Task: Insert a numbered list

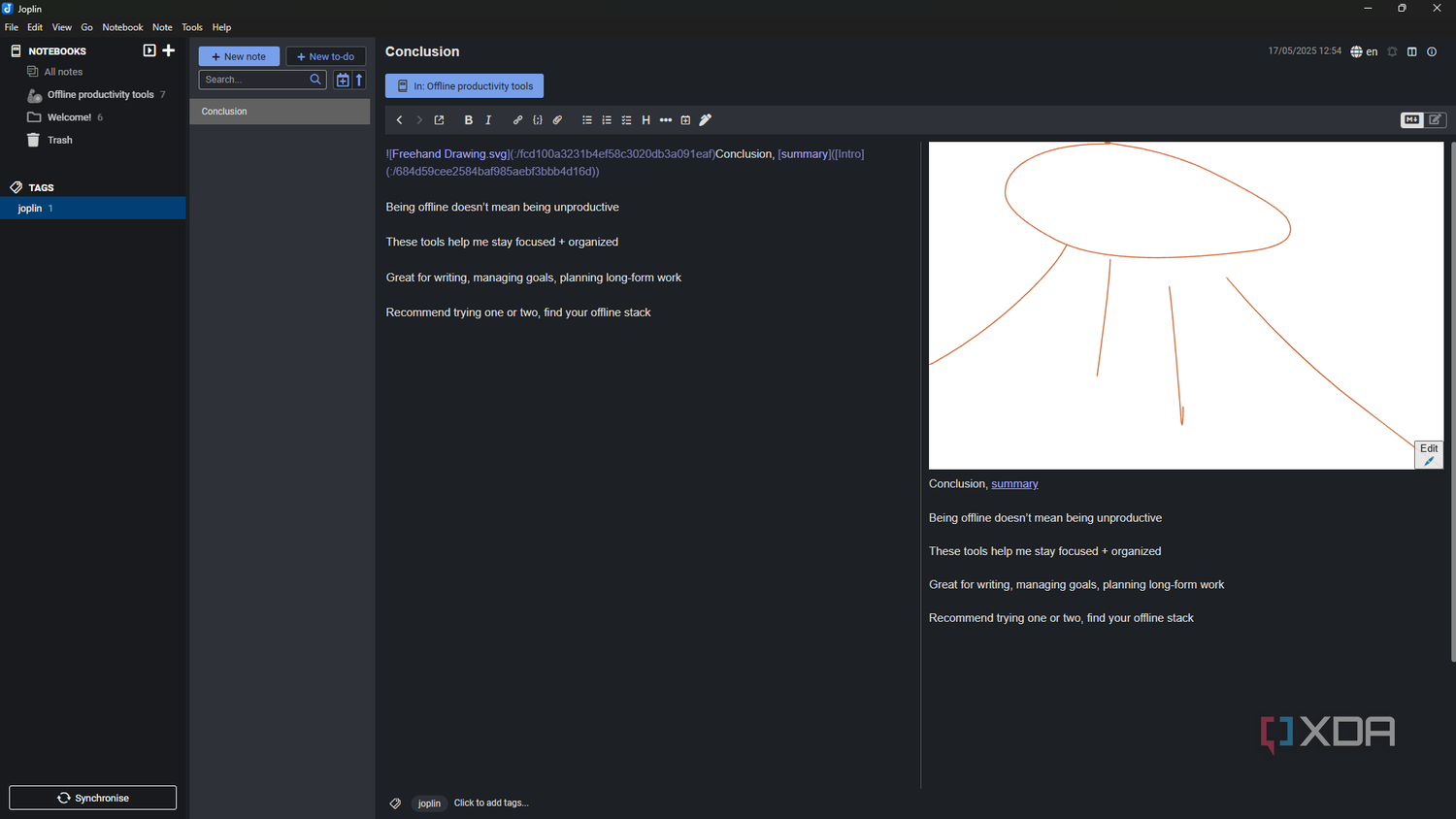Action: pos(607,120)
